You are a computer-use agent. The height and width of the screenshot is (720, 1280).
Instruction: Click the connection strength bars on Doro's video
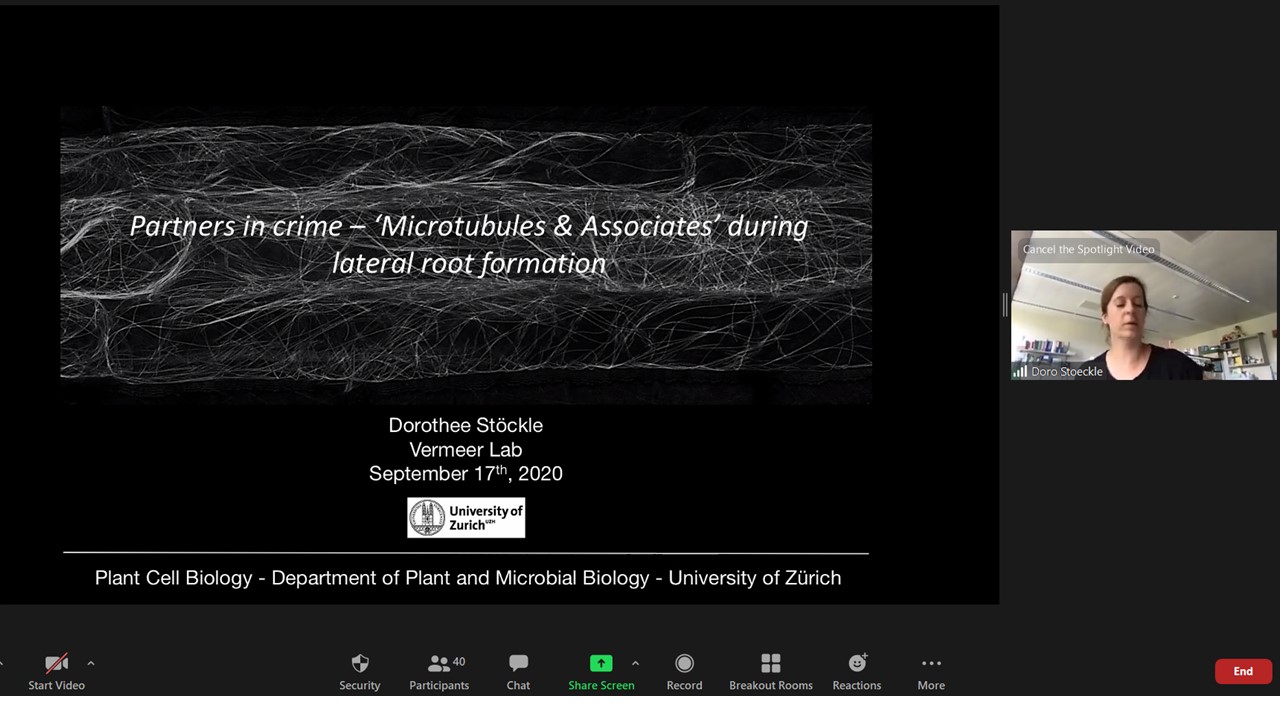coord(1020,371)
